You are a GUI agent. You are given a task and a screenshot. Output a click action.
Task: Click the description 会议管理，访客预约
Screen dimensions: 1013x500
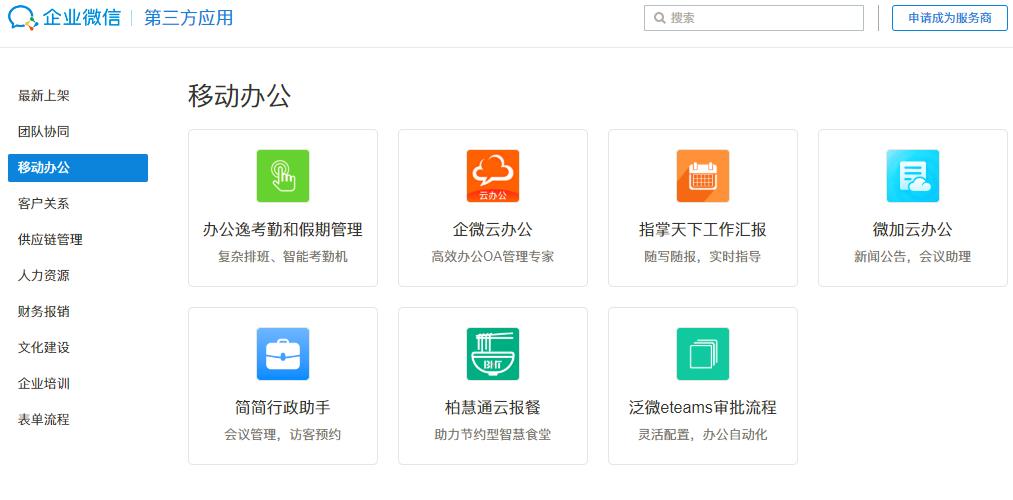point(283,435)
